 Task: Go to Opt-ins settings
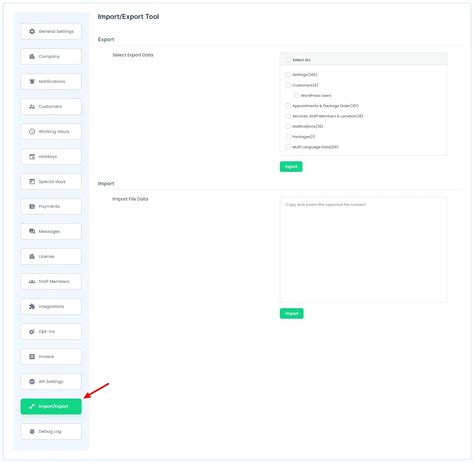[51, 331]
